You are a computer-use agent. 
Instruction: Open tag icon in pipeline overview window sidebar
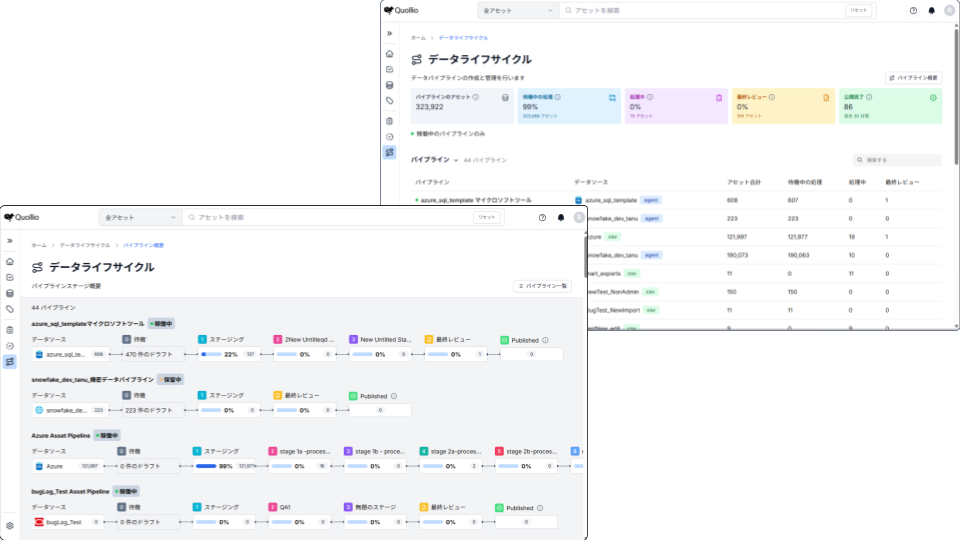pyautogui.click(x=10, y=309)
